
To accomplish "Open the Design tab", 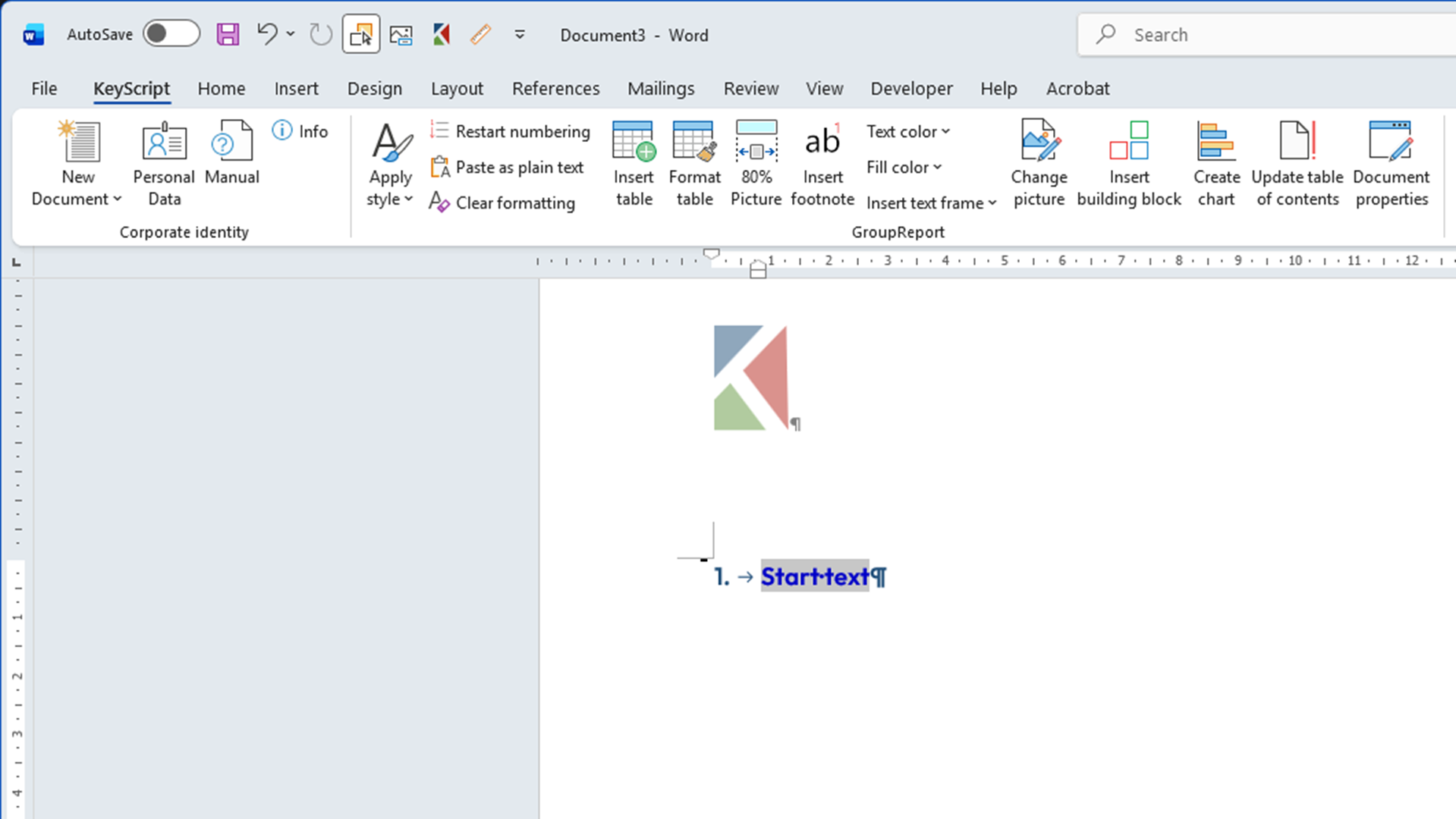I will [375, 89].
